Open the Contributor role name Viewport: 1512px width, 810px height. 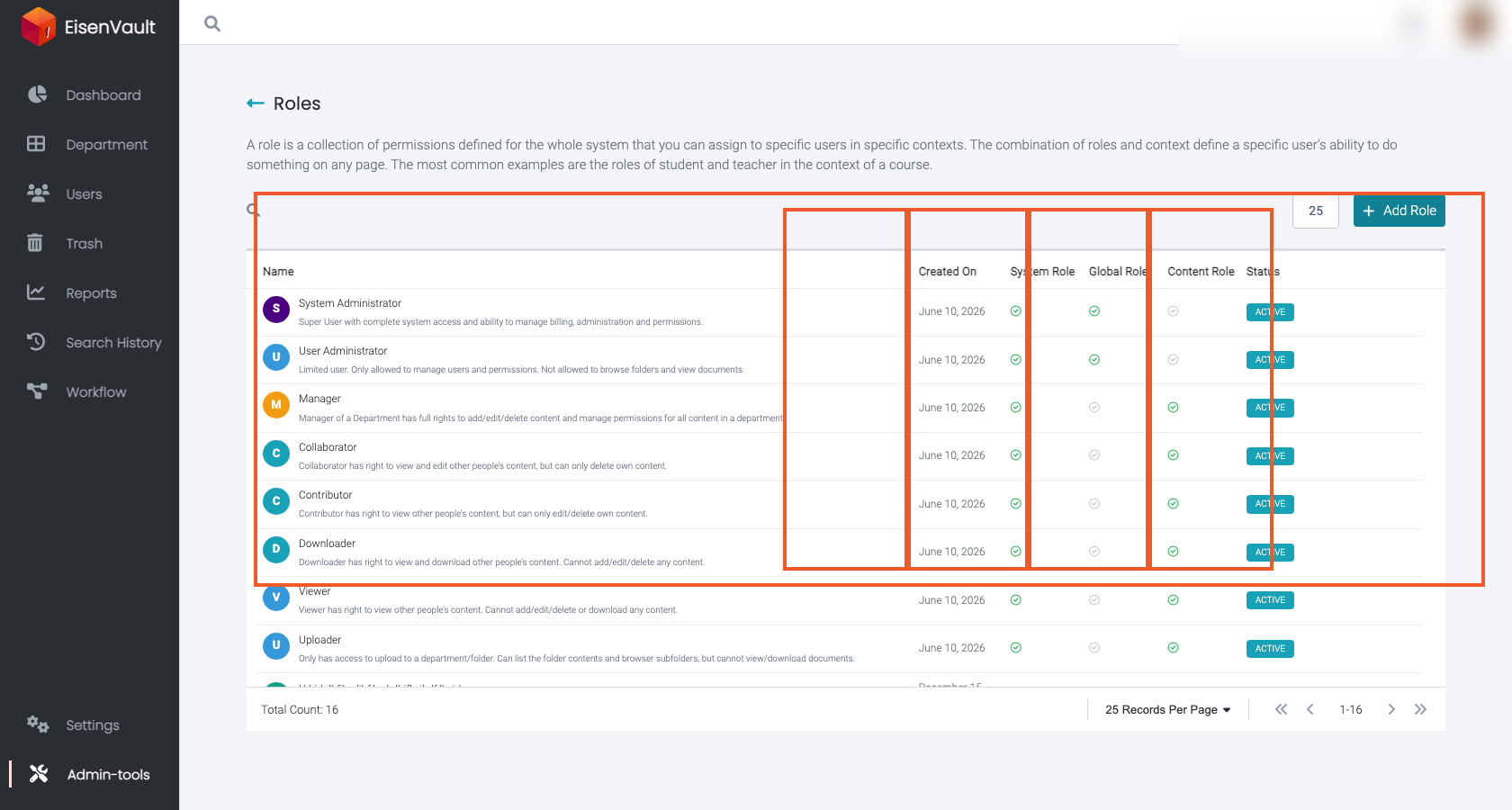coord(325,495)
